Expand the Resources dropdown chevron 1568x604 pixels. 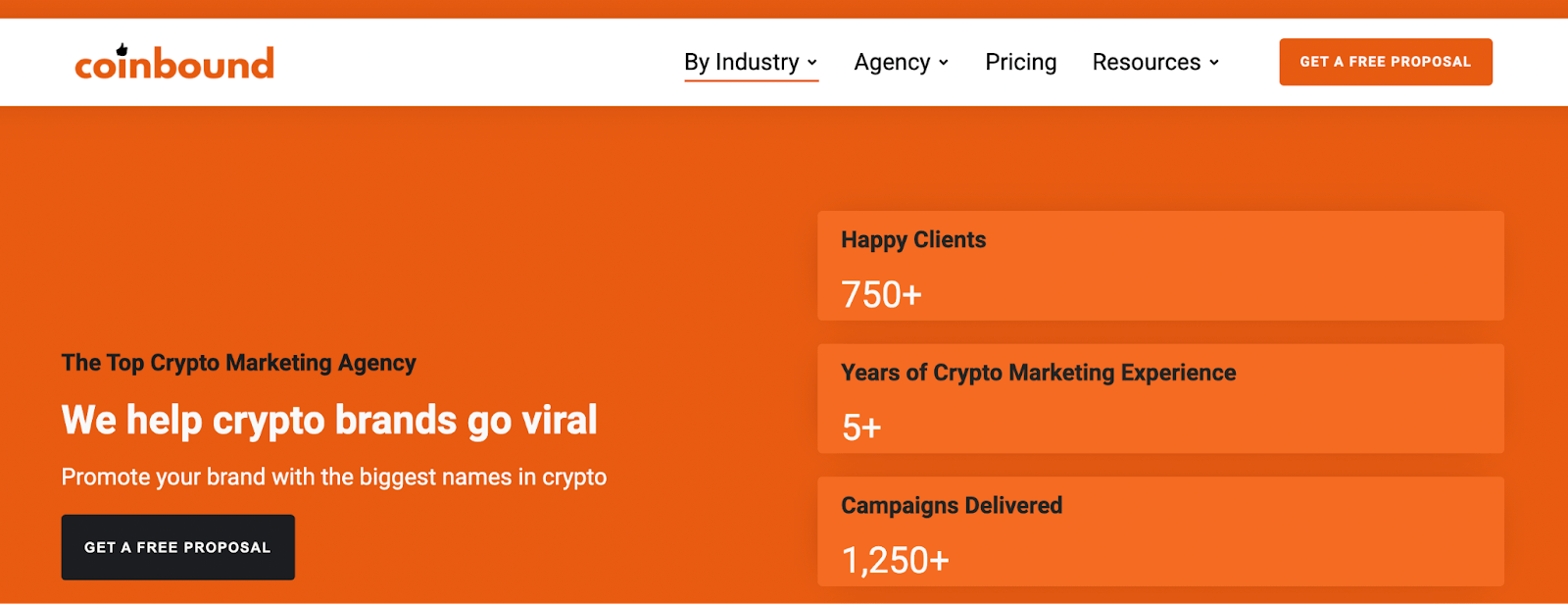[1214, 63]
